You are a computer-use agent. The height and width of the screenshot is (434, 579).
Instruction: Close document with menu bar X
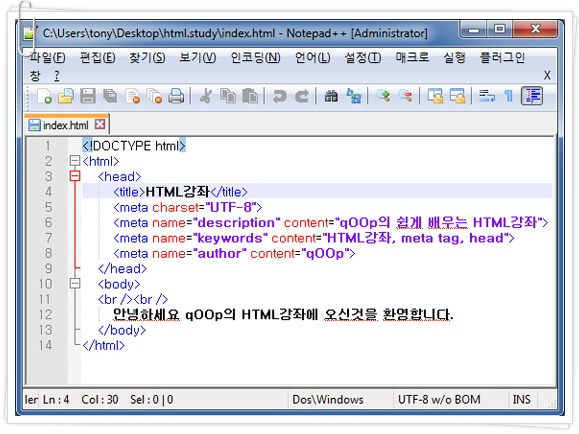tap(547, 75)
